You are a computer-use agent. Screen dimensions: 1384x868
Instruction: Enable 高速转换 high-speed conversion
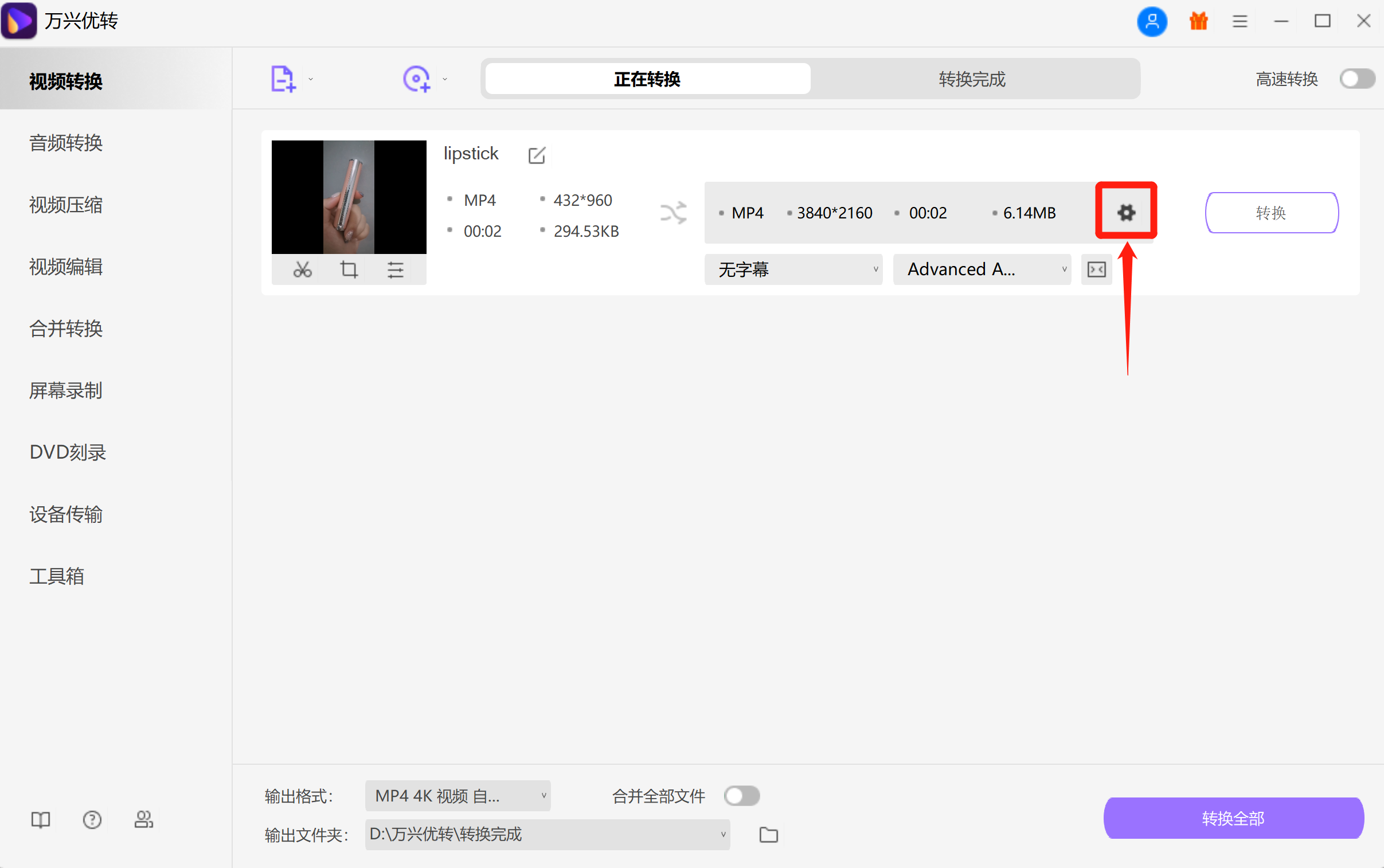point(1356,79)
